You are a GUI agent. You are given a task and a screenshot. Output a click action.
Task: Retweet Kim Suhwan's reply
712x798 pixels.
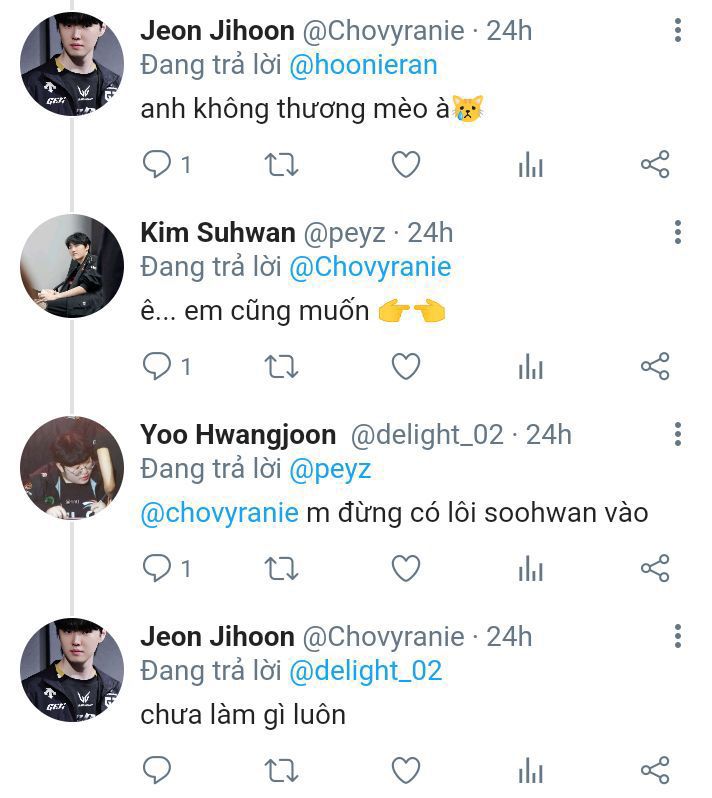pos(281,367)
